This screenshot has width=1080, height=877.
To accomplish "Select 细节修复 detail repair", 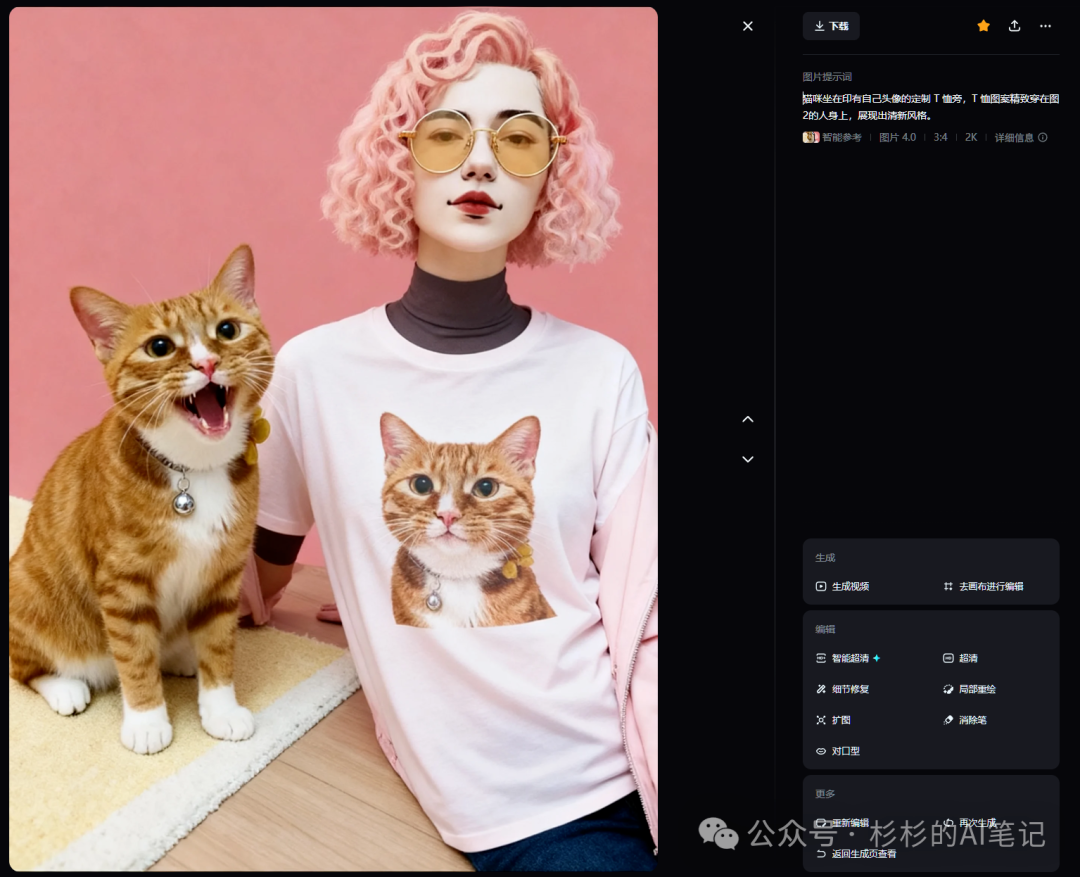I will coord(842,689).
